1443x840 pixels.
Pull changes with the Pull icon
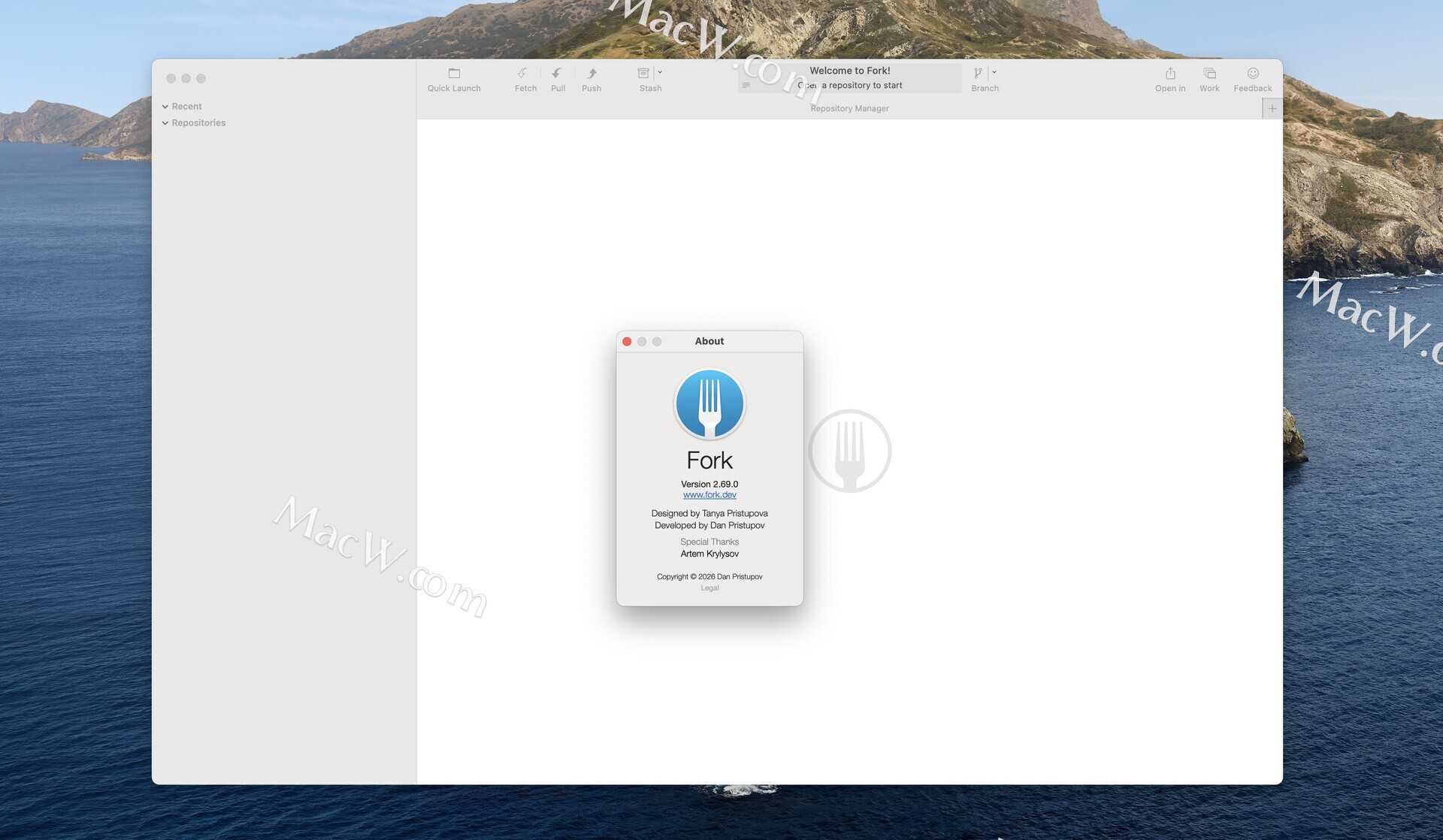click(x=557, y=74)
